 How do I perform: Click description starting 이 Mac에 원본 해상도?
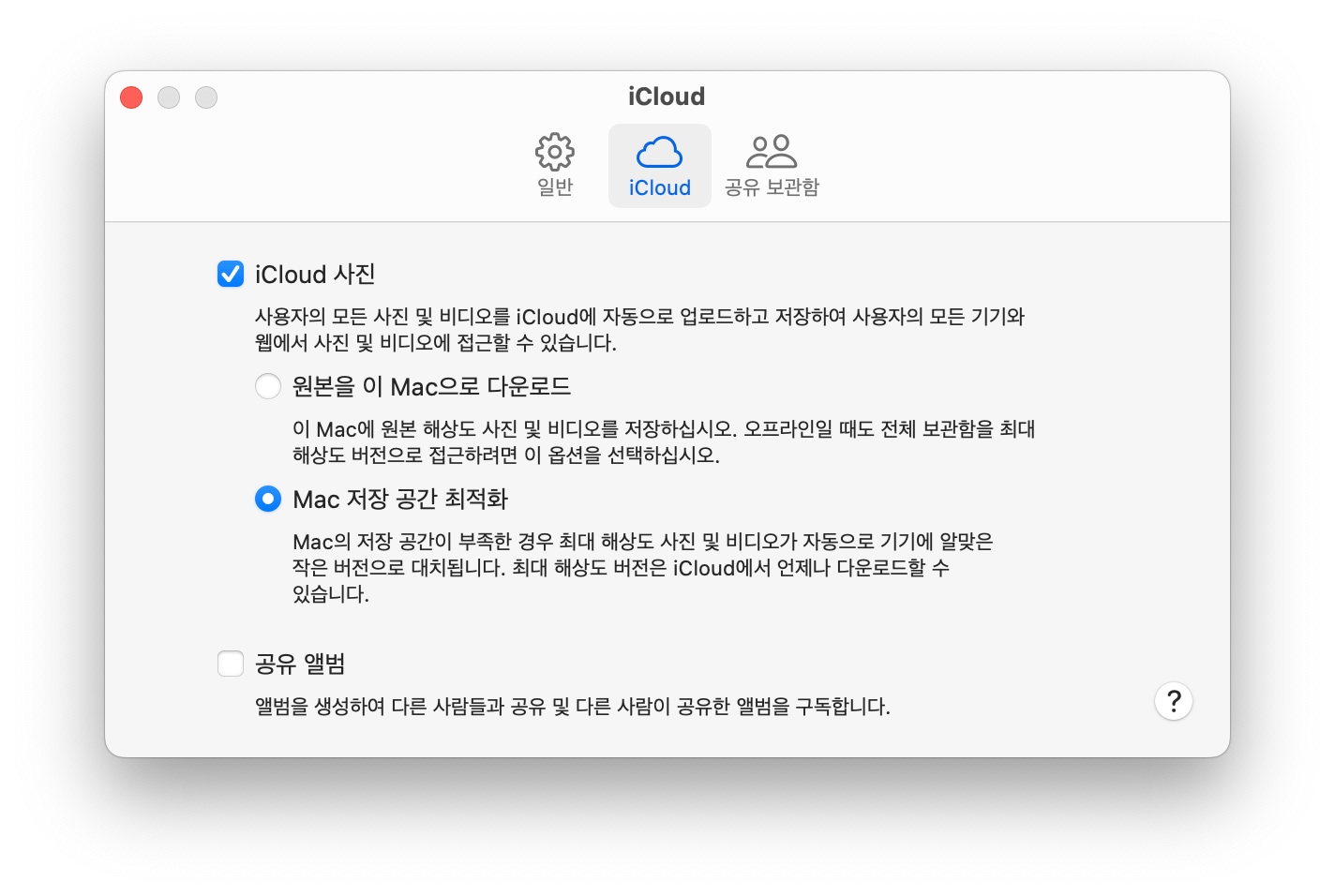(664, 442)
